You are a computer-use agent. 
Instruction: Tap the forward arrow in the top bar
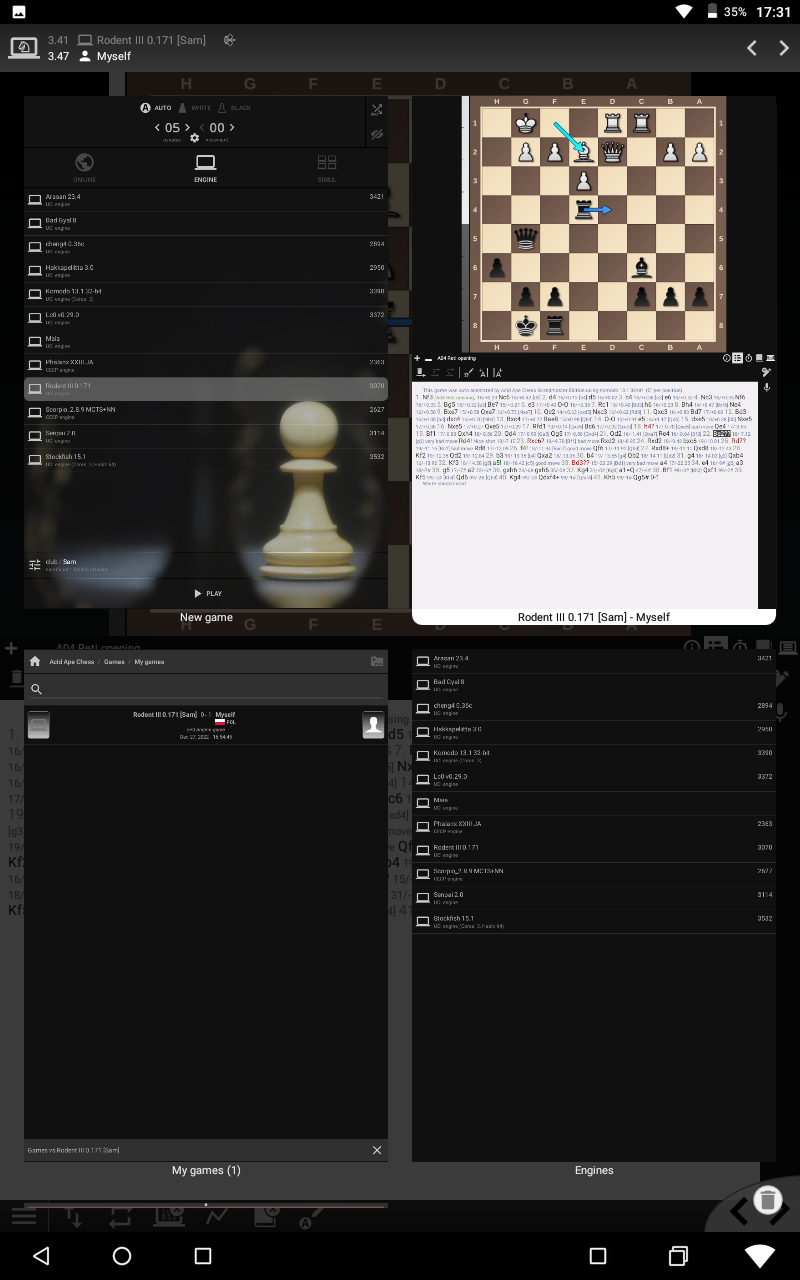784,47
